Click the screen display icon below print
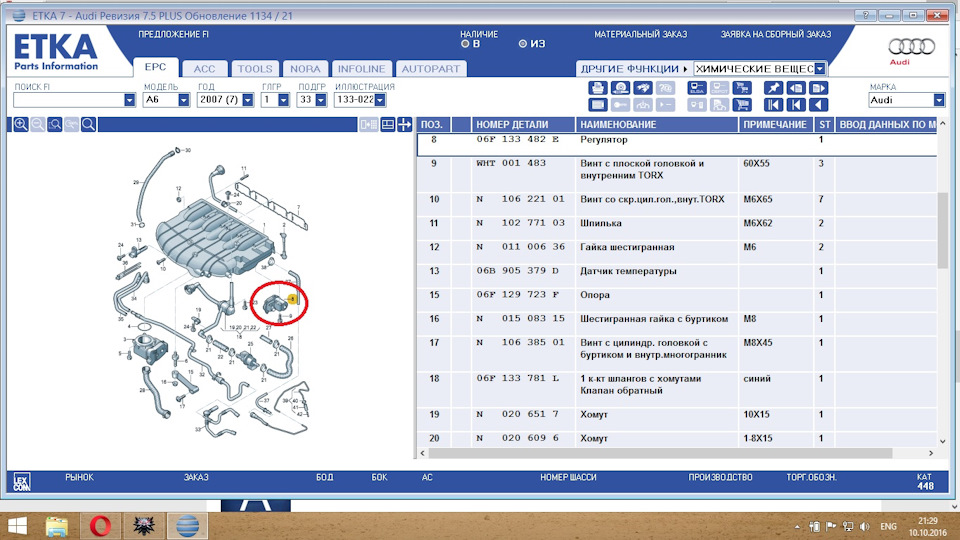This screenshot has width=960, height=540. tap(598, 105)
